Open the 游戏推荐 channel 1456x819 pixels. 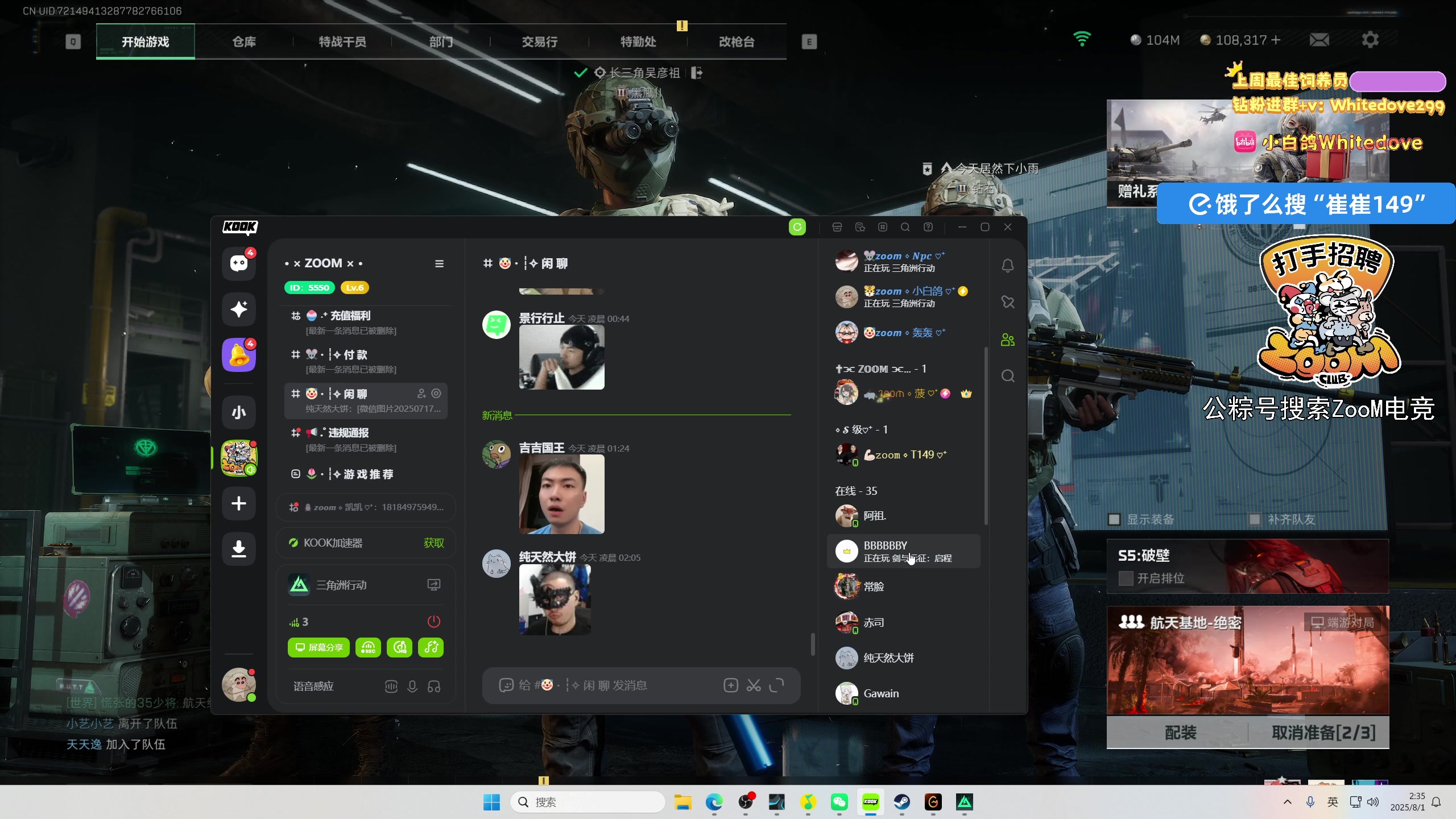[366, 474]
